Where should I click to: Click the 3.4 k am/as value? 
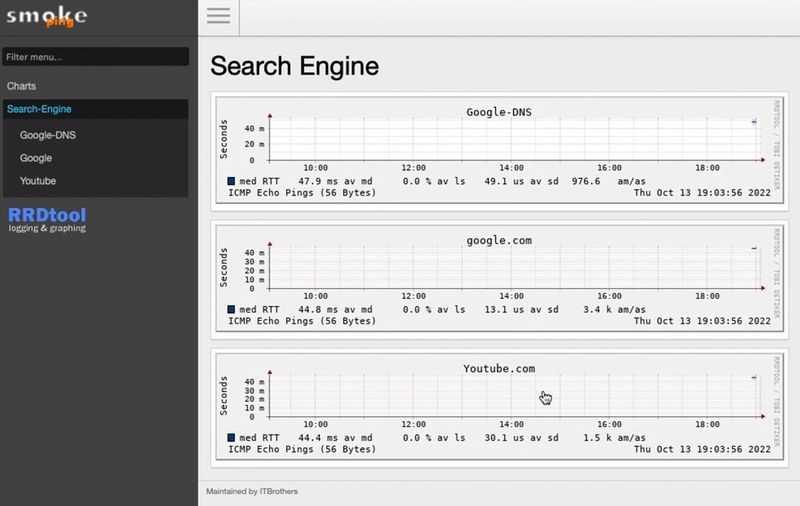tap(597, 309)
